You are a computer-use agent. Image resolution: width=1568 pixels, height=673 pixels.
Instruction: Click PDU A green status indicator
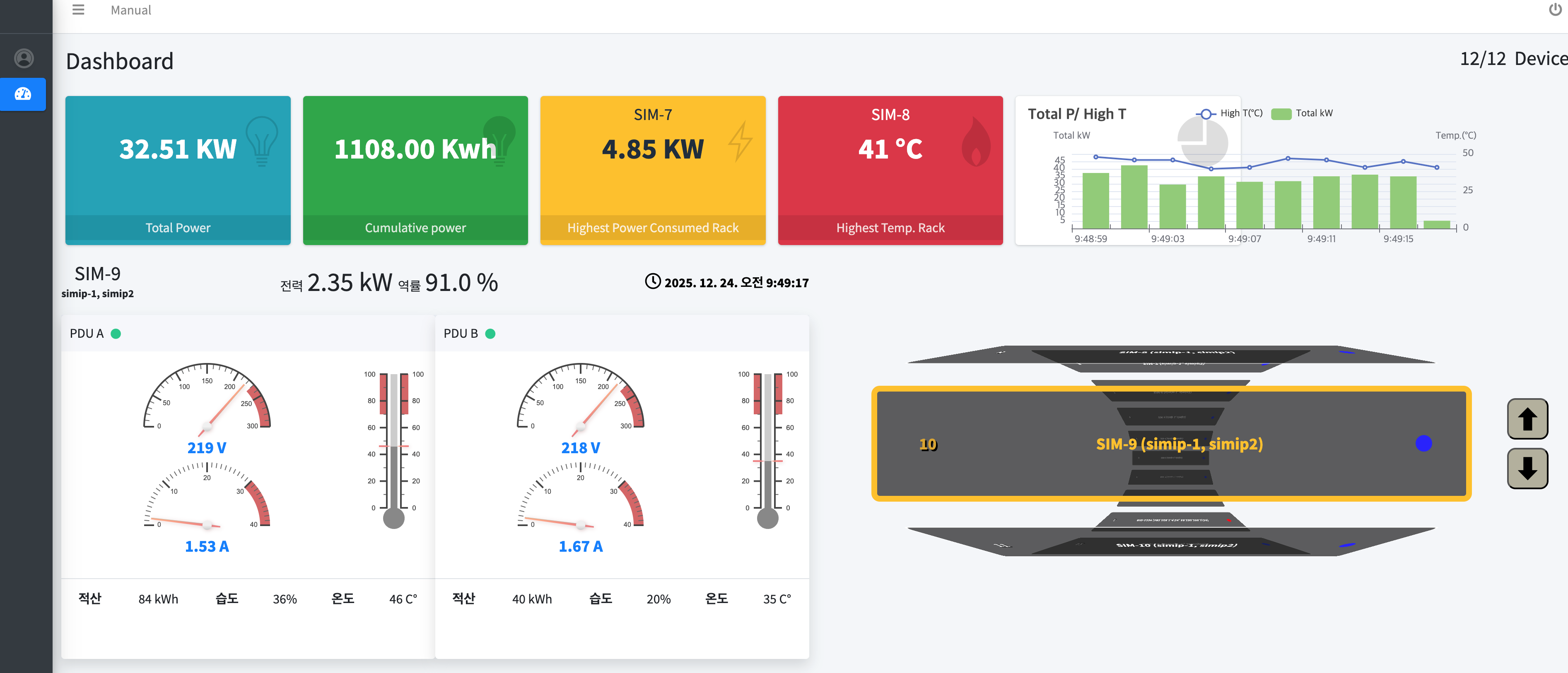coord(116,334)
